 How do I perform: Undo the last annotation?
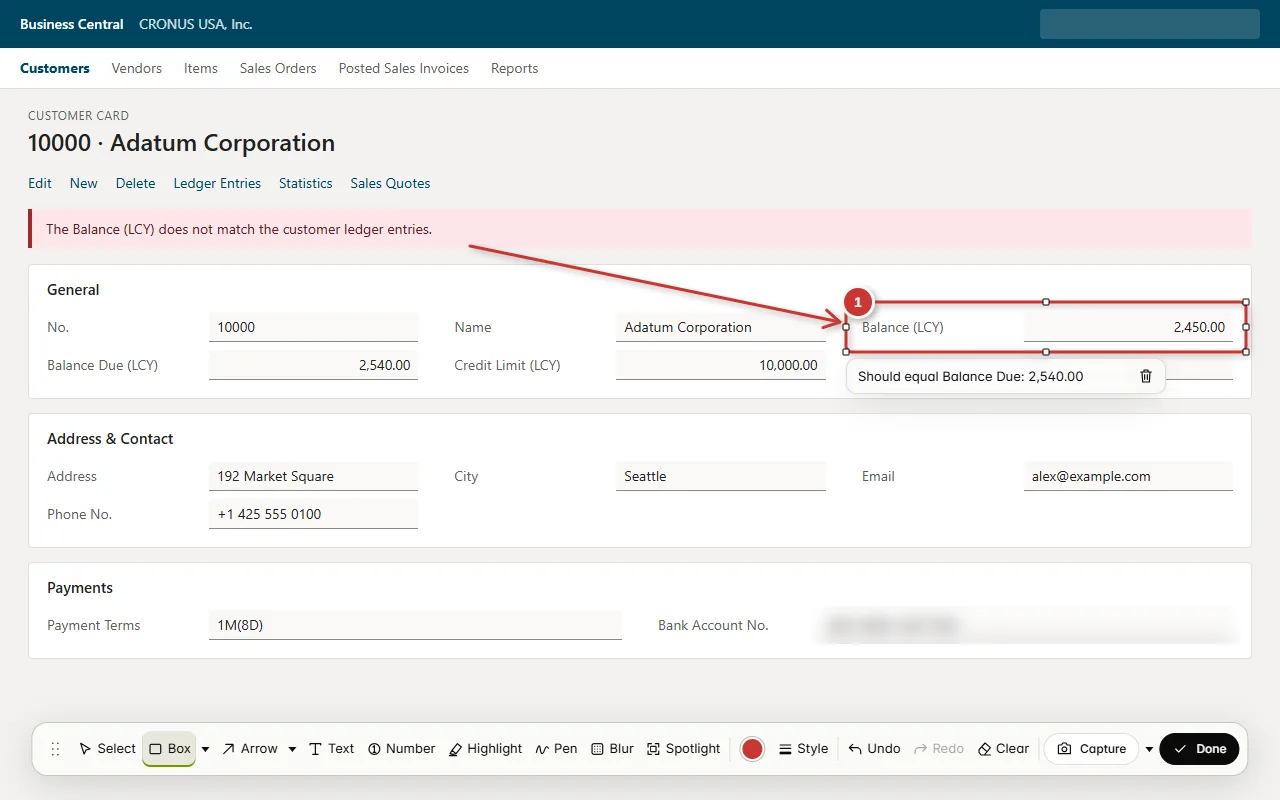click(874, 749)
